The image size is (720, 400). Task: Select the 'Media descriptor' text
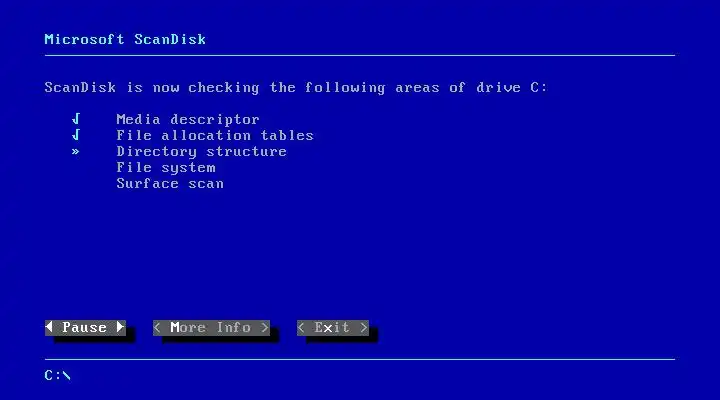[x=188, y=119]
